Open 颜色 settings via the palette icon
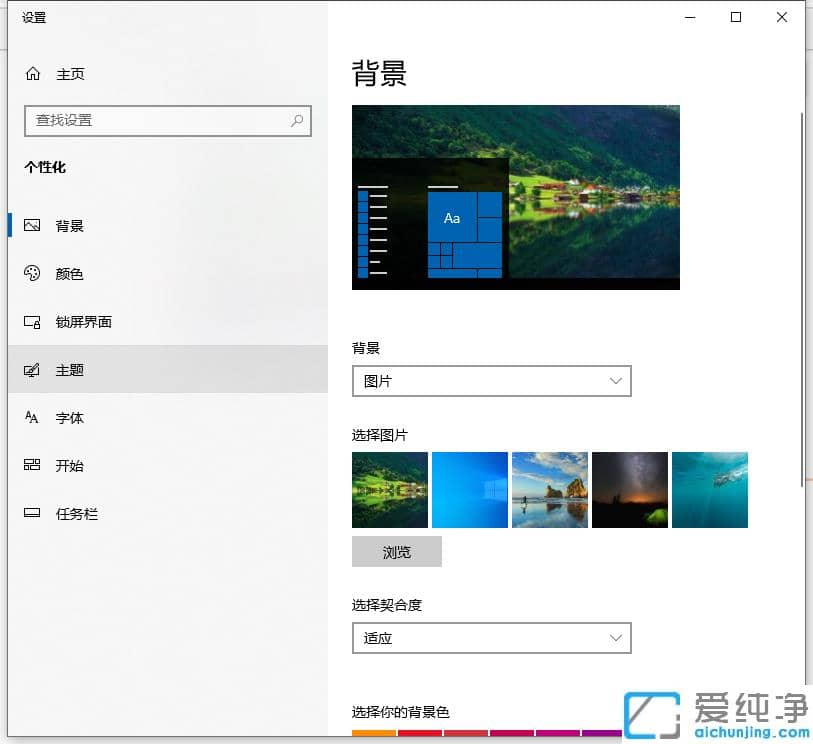The width and height of the screenshot is (813, 744). point(33,273)
